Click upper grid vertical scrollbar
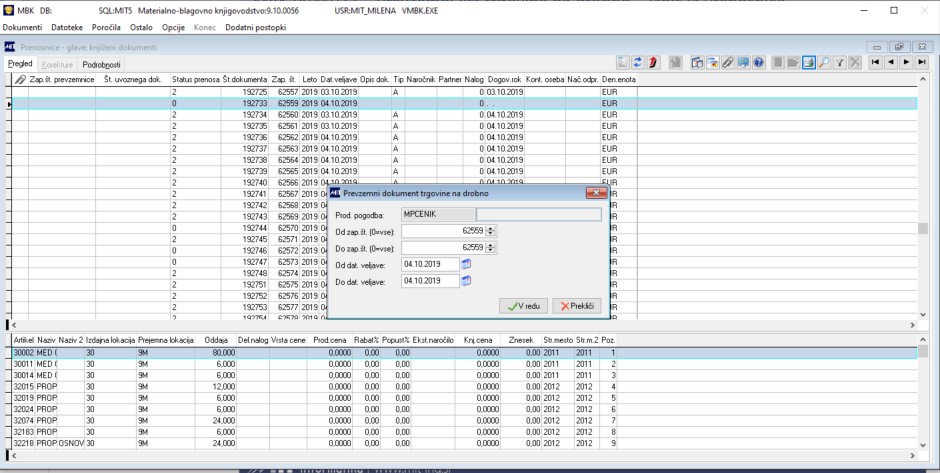The height and width of the screenshot is (473, 940). coord(922,198)
